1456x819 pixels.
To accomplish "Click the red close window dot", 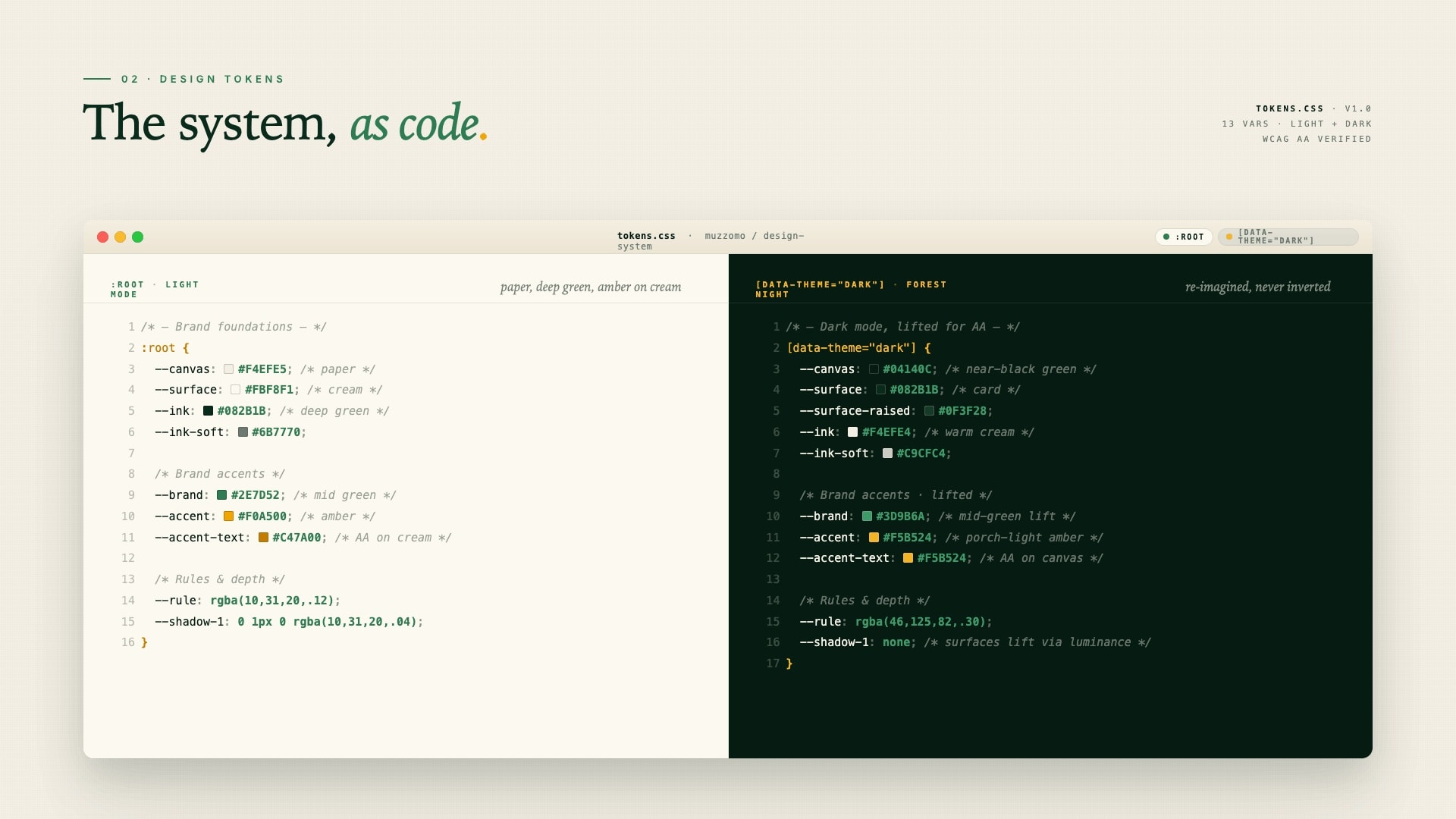I will (x=102, y=237).
